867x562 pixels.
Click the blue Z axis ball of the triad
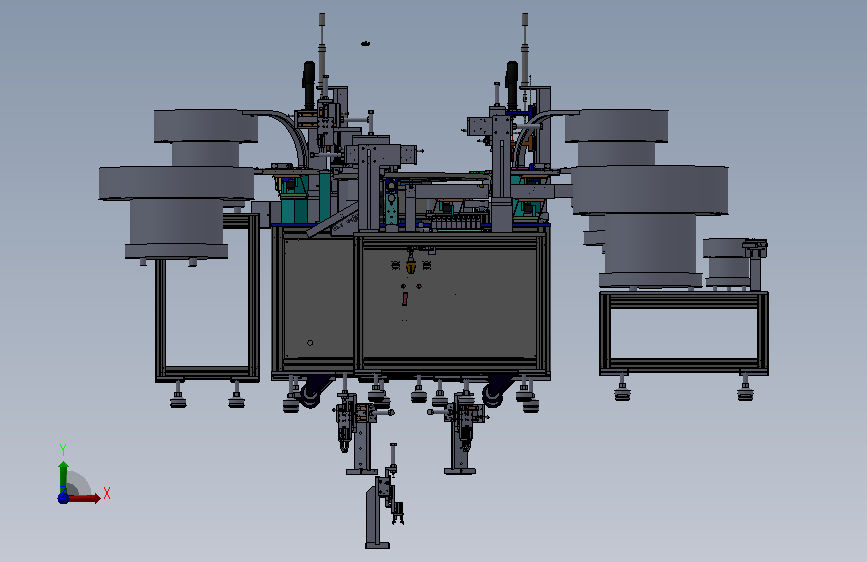pyautogui.click(x=63, y=498)
